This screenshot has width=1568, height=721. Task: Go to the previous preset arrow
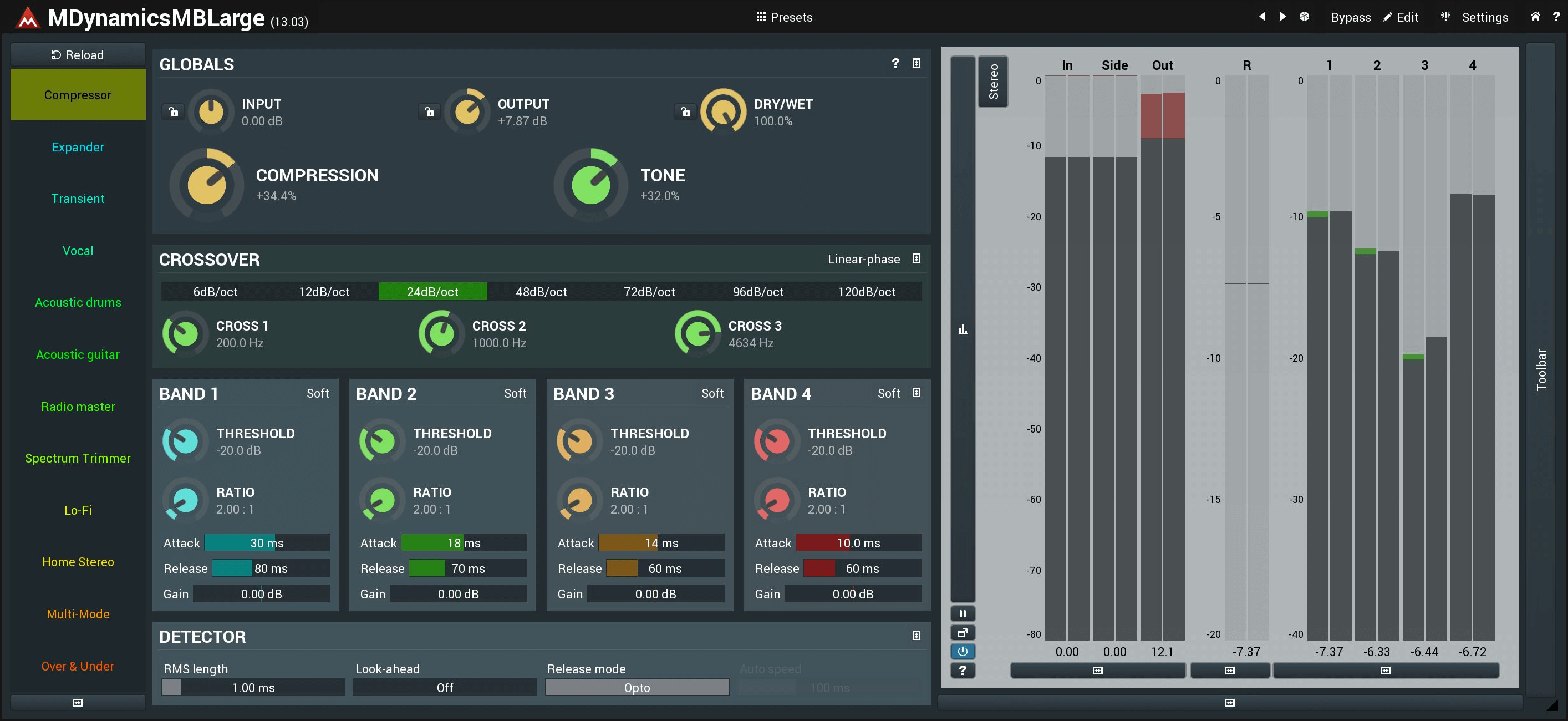coord(1262,17)
